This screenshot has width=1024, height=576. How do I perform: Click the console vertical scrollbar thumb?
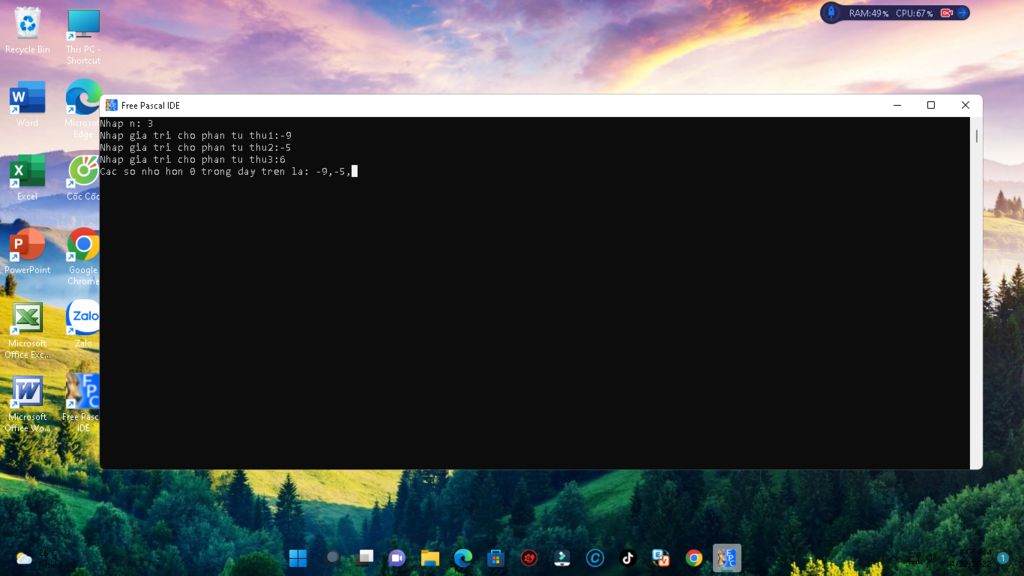pos(976,136)
